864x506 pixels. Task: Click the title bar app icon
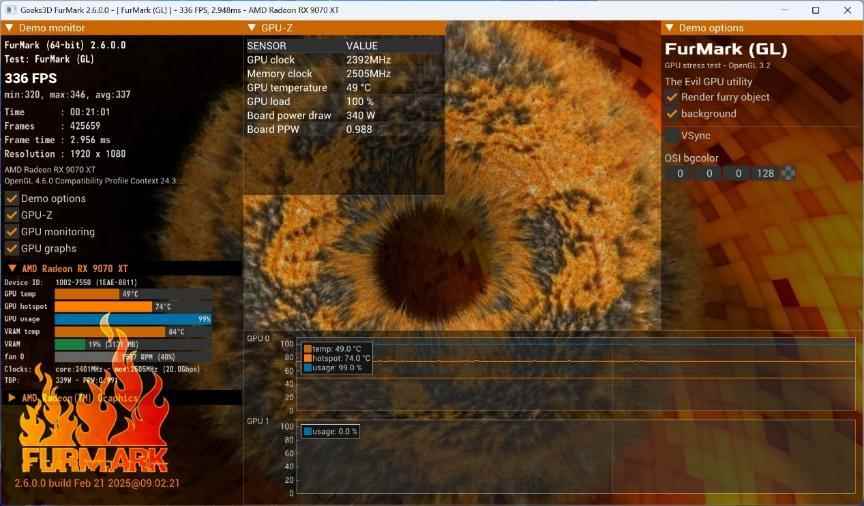9,10
